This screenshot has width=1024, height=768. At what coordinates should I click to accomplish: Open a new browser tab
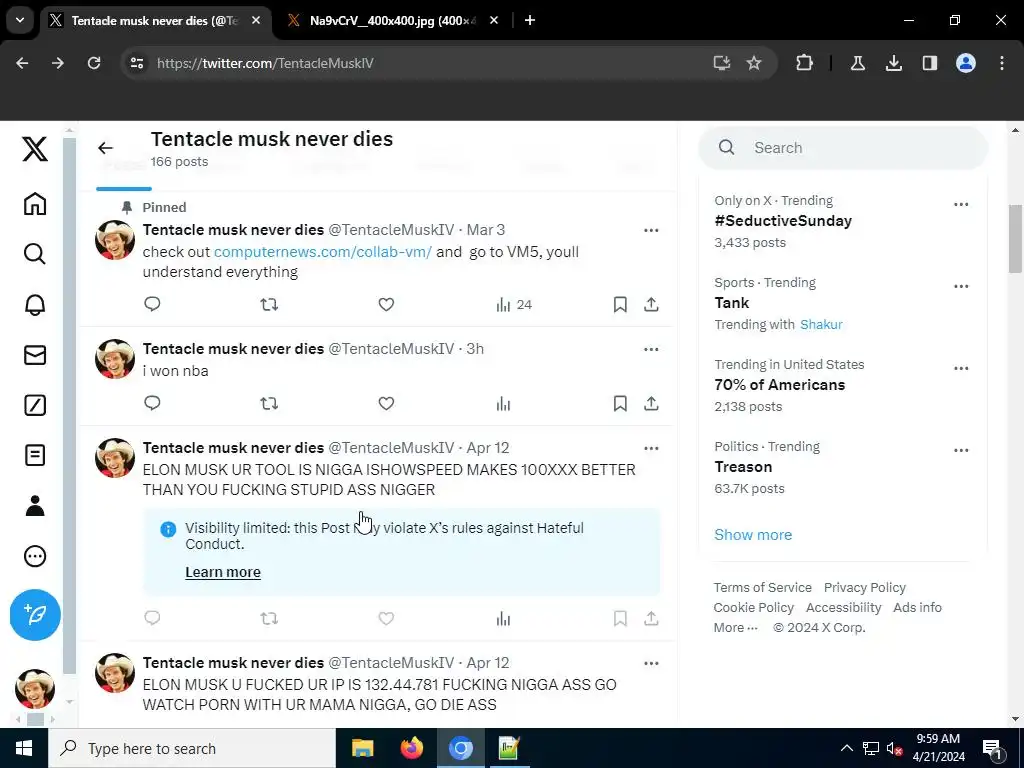click(x=530, y=20)
